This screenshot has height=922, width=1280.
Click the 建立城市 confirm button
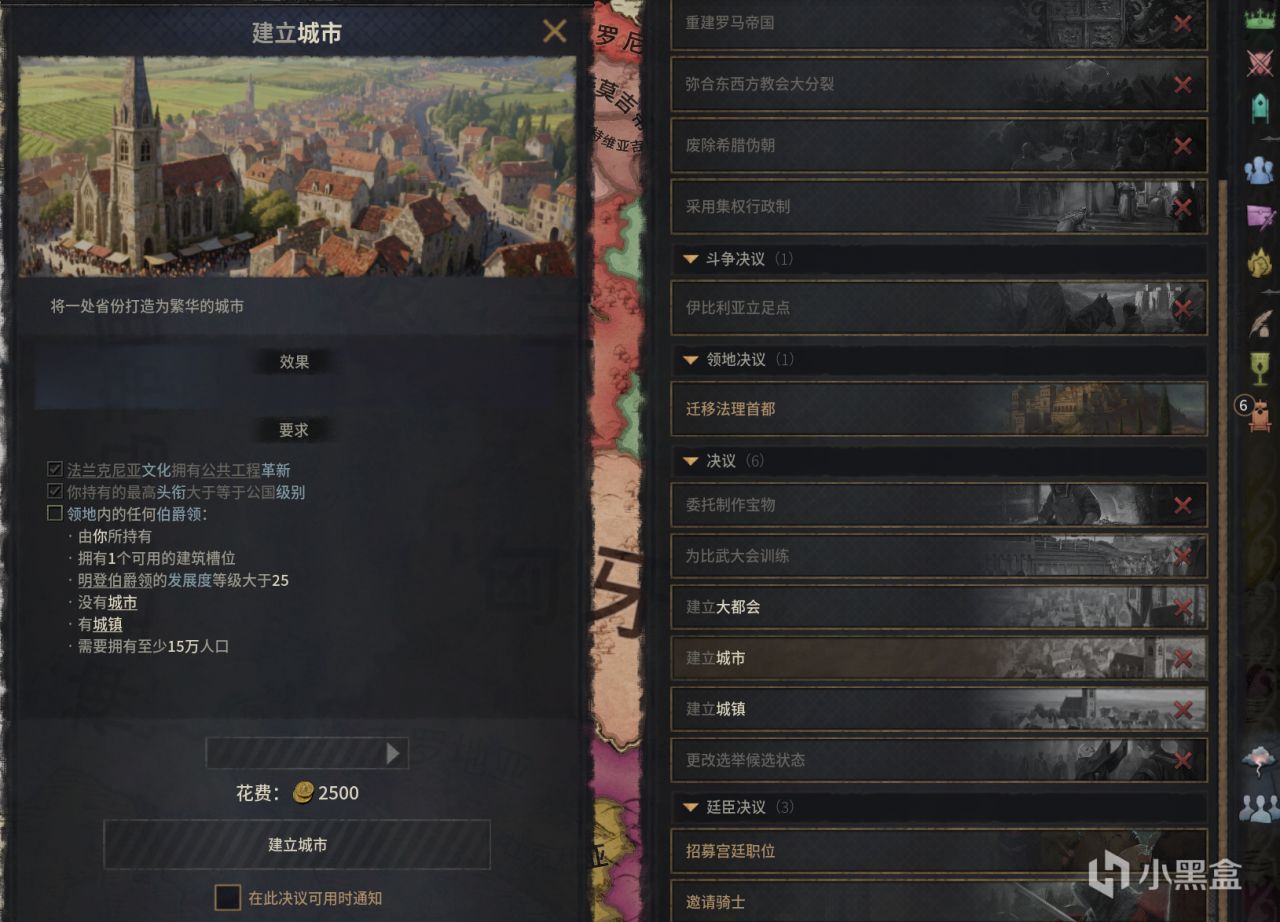click(297, 845)
